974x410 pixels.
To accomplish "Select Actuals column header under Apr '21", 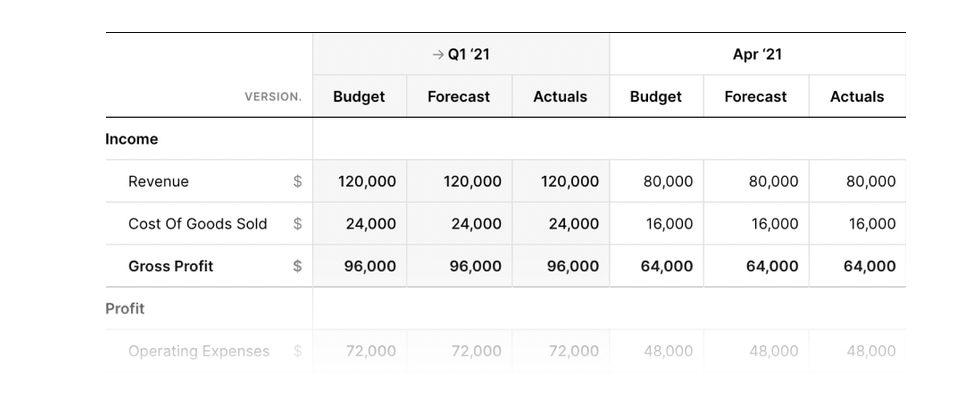I will (x=858, y=96).
